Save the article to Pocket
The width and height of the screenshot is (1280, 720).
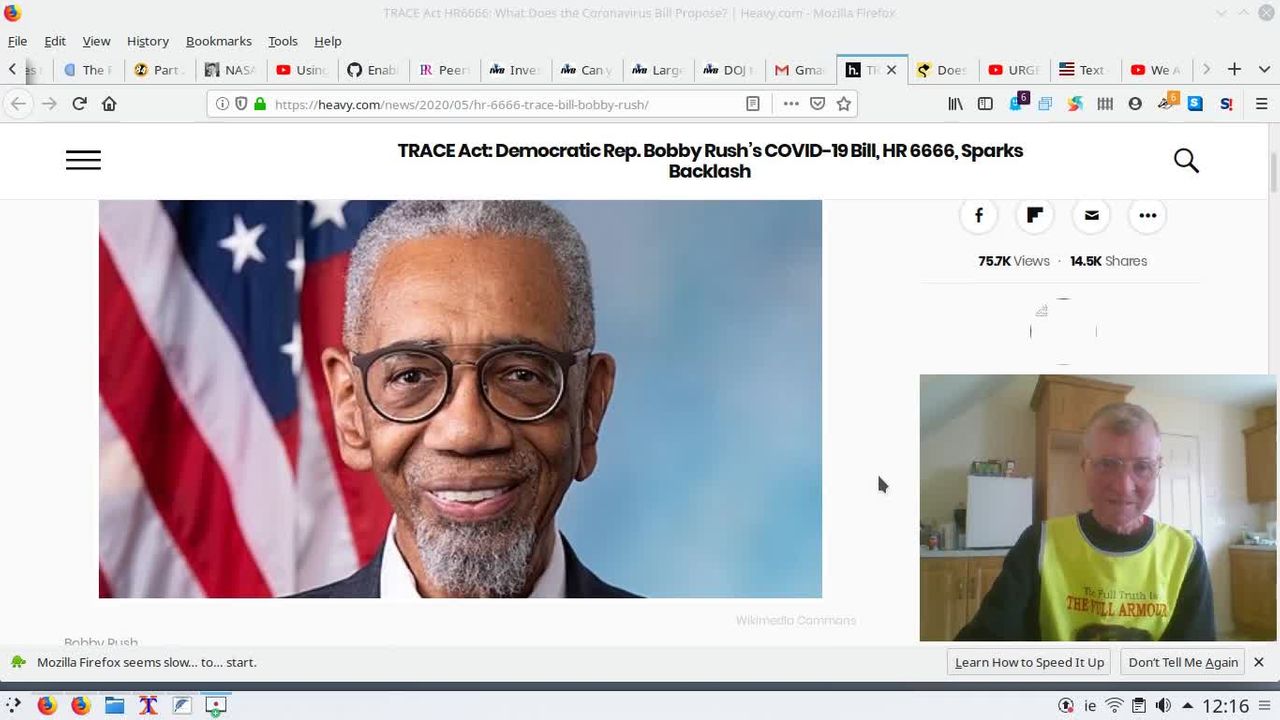pos(817,104)
